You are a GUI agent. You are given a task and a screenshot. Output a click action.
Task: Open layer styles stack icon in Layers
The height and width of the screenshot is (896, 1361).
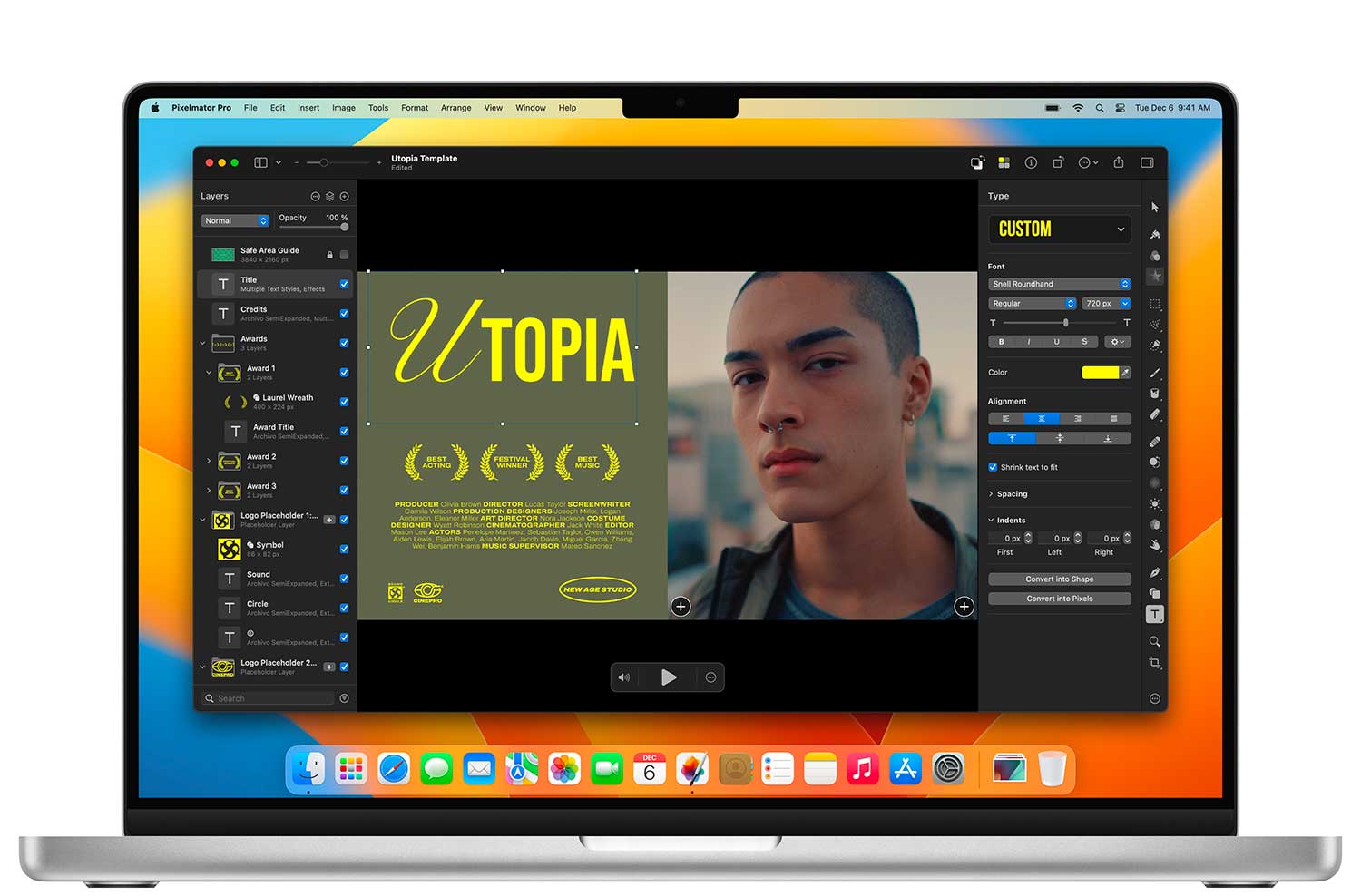point(329,196)
